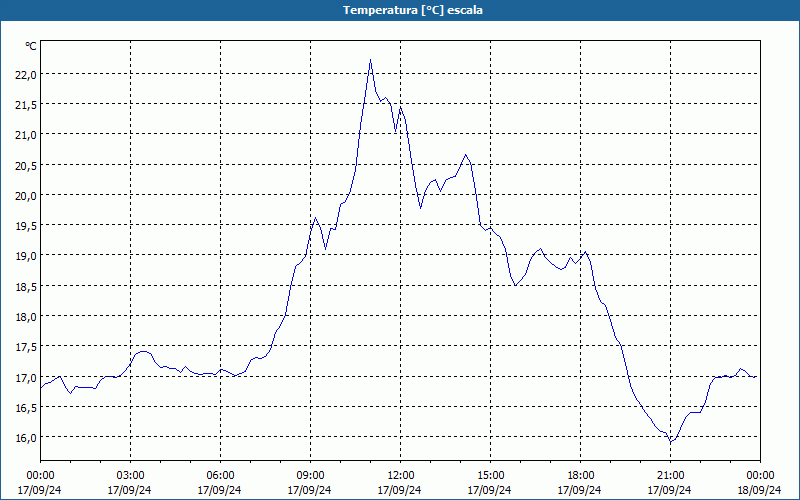This screenshot has width=800, height=500.
Task: Pick the 19,0 label on the temperature axis
Action: point(26,256)
